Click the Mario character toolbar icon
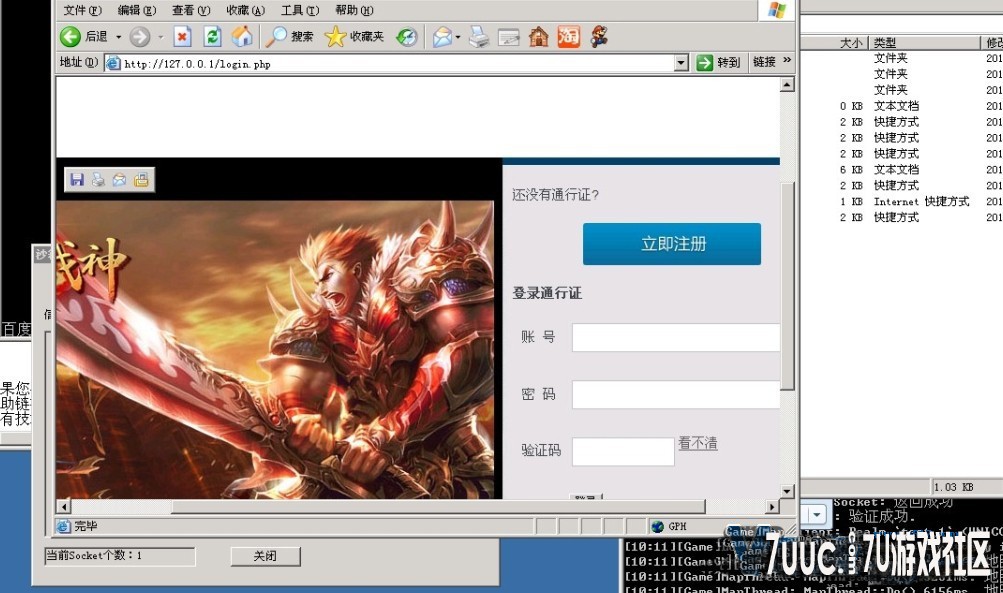The height and width of the screenshot is (593, 1003). [599, 36]
